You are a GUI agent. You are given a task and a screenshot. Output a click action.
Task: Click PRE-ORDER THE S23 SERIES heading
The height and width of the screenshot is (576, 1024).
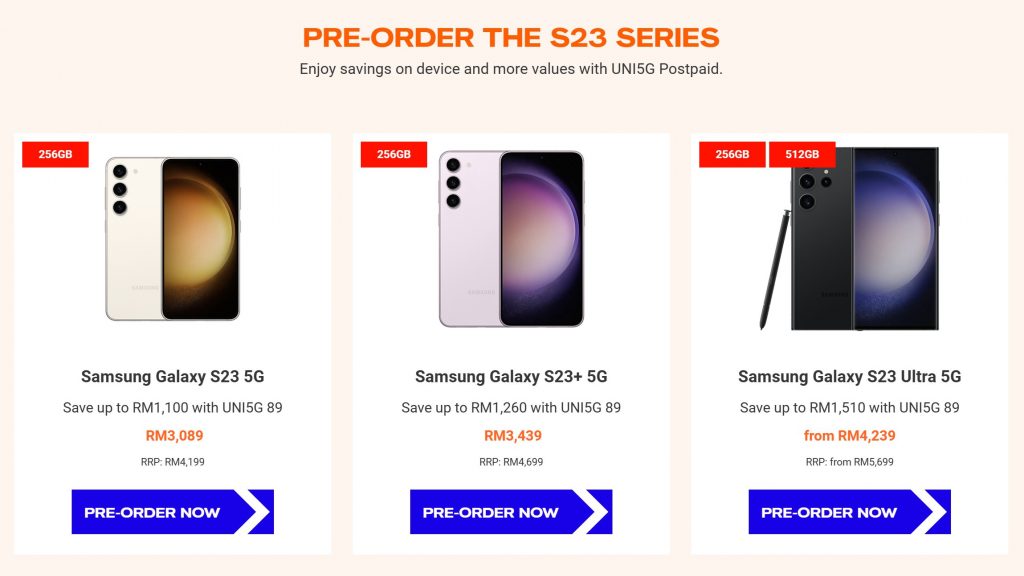point(511,38)
